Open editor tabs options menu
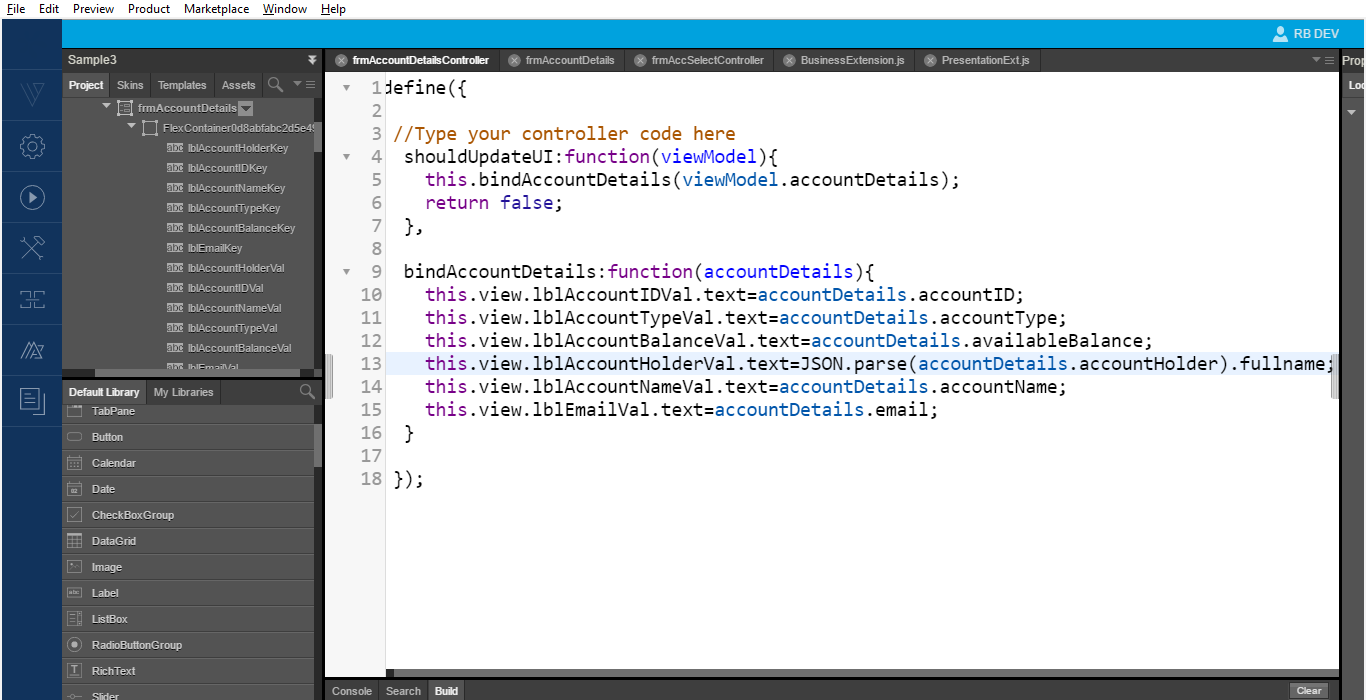This screenshot has width=1366, height=700. coord(1323,60)
